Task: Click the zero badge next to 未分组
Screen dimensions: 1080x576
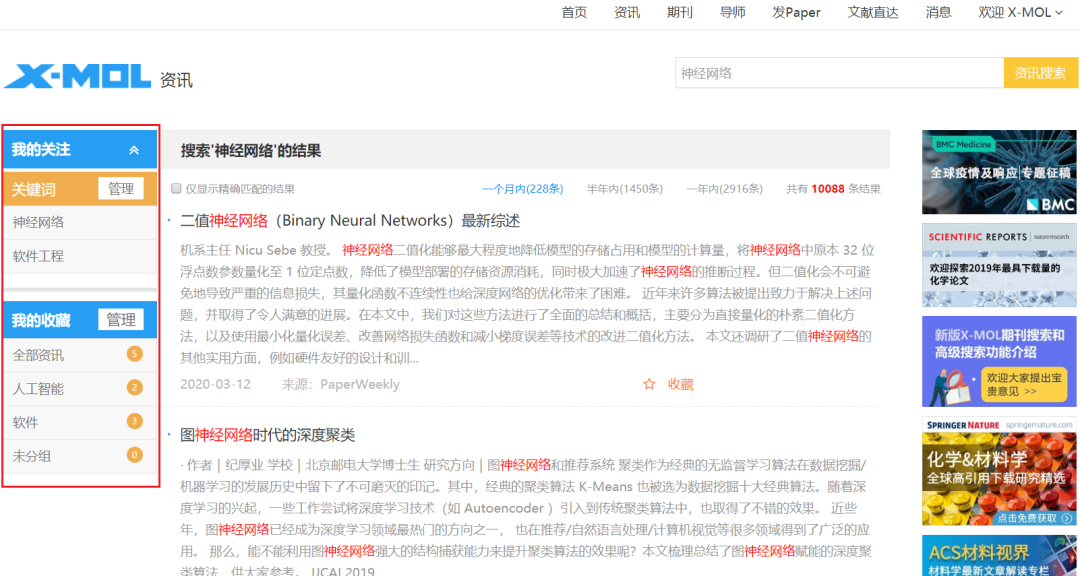Action: [x=134, y=456]
